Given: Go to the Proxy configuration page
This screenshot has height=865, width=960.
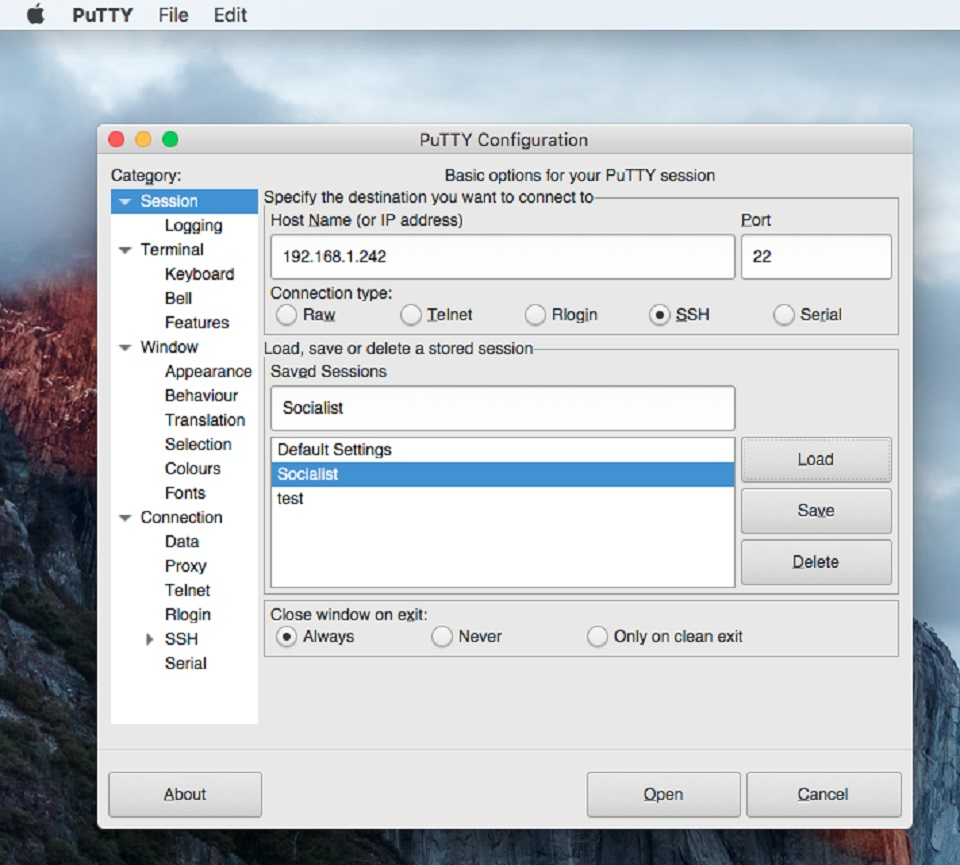Looking at the screenshot, I should point(185,566).
